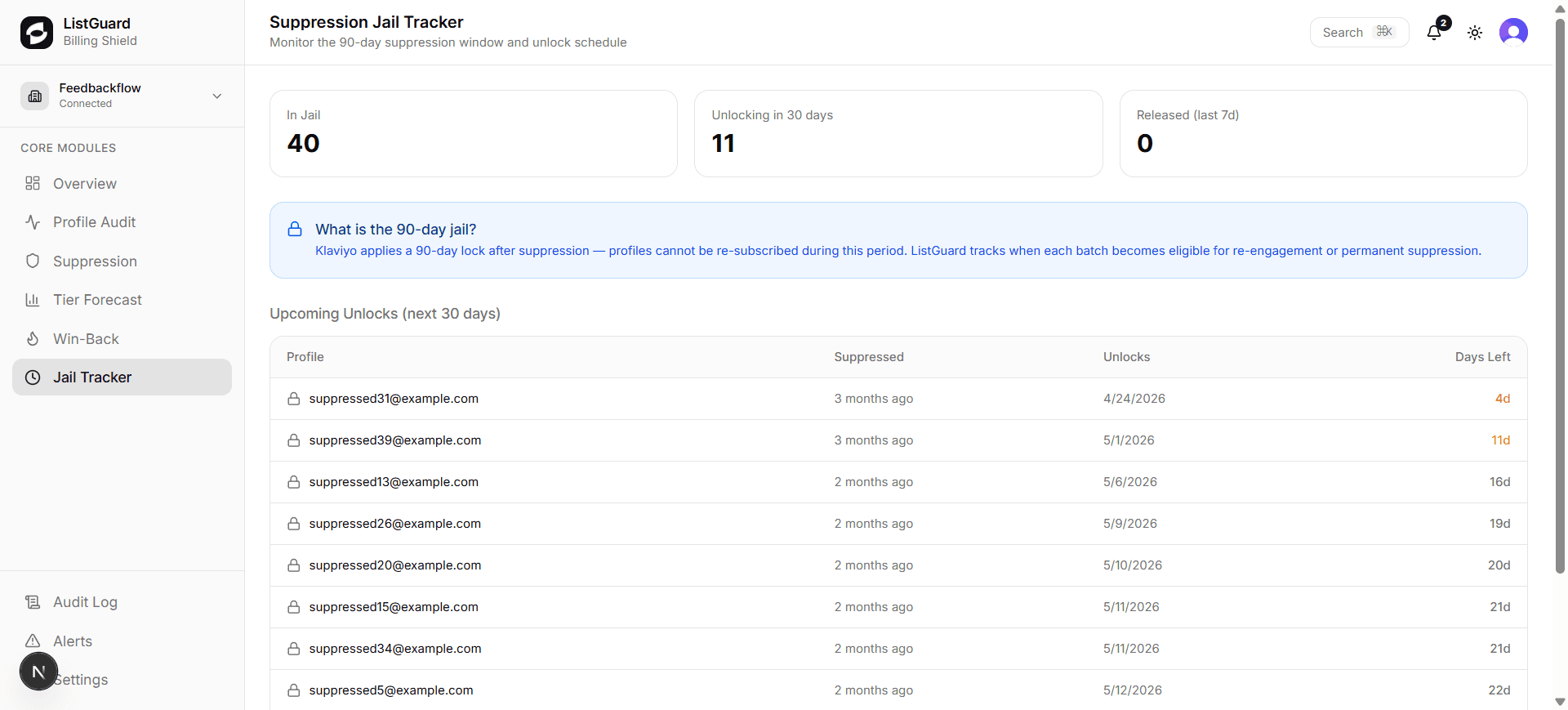
Task: Expand the Feedbackflow account dropdown chevron
Action: pyautogui.click(x=217, y=96)
